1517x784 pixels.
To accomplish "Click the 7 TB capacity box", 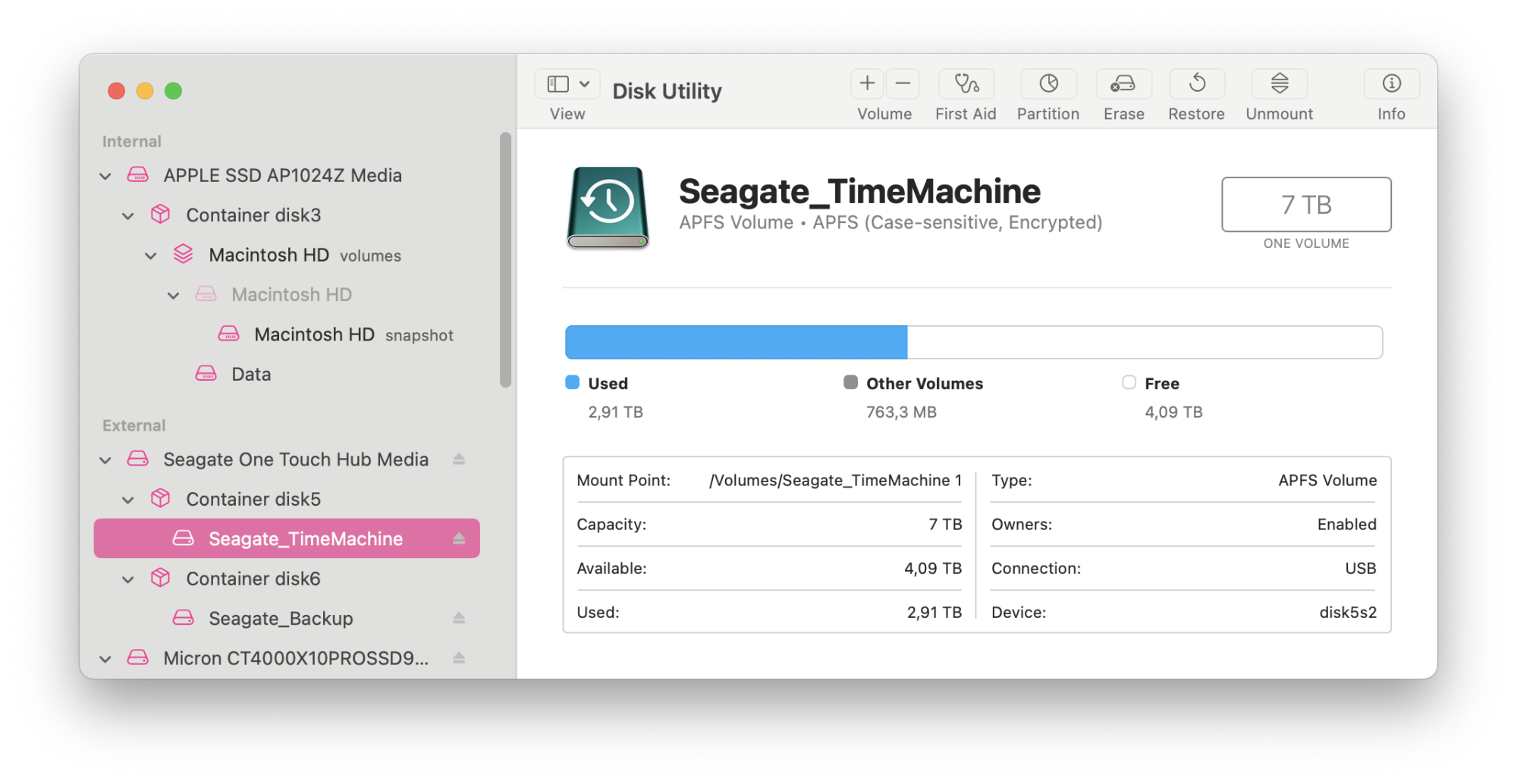I will point(1306,205).
